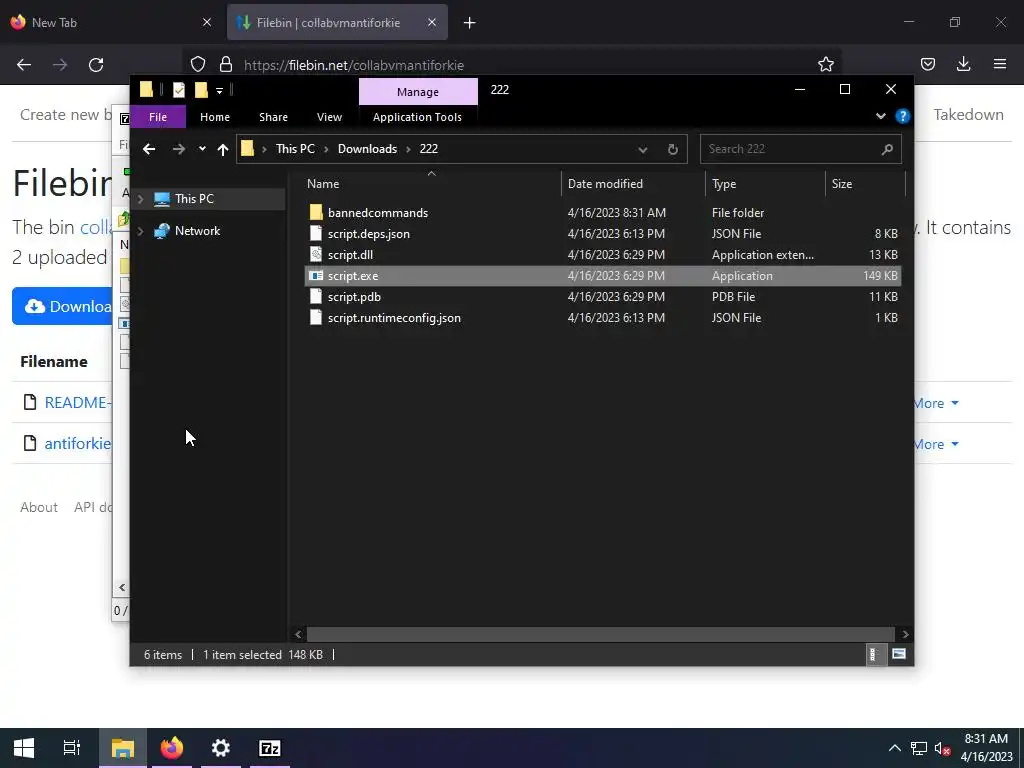Open More dropdown for README file
The image size is (1024, 768).
pyautogui.click(x=936, y=404)
